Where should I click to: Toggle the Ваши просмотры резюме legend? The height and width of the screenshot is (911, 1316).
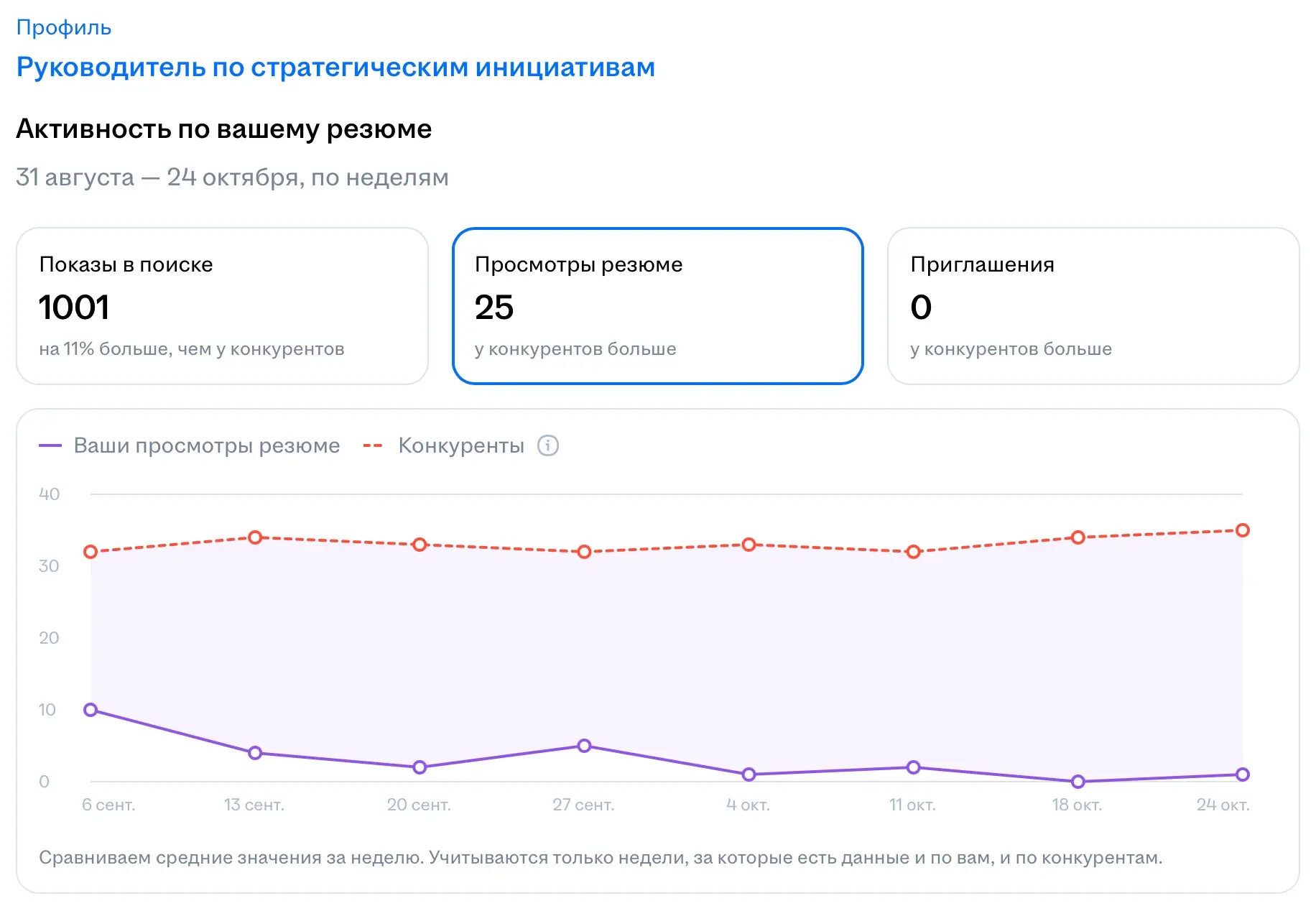coord(190,445)
